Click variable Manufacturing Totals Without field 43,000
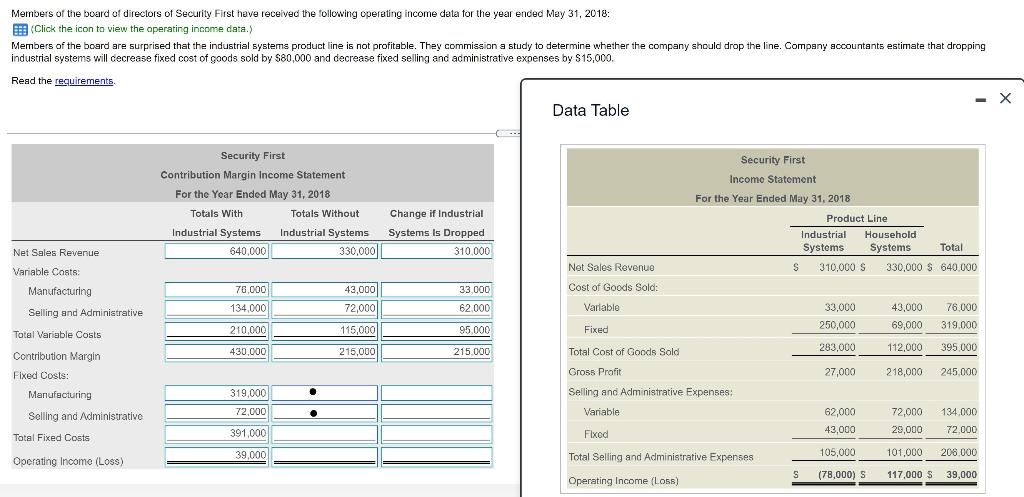This screenshot has height=497, width=1024. [325, 289]
